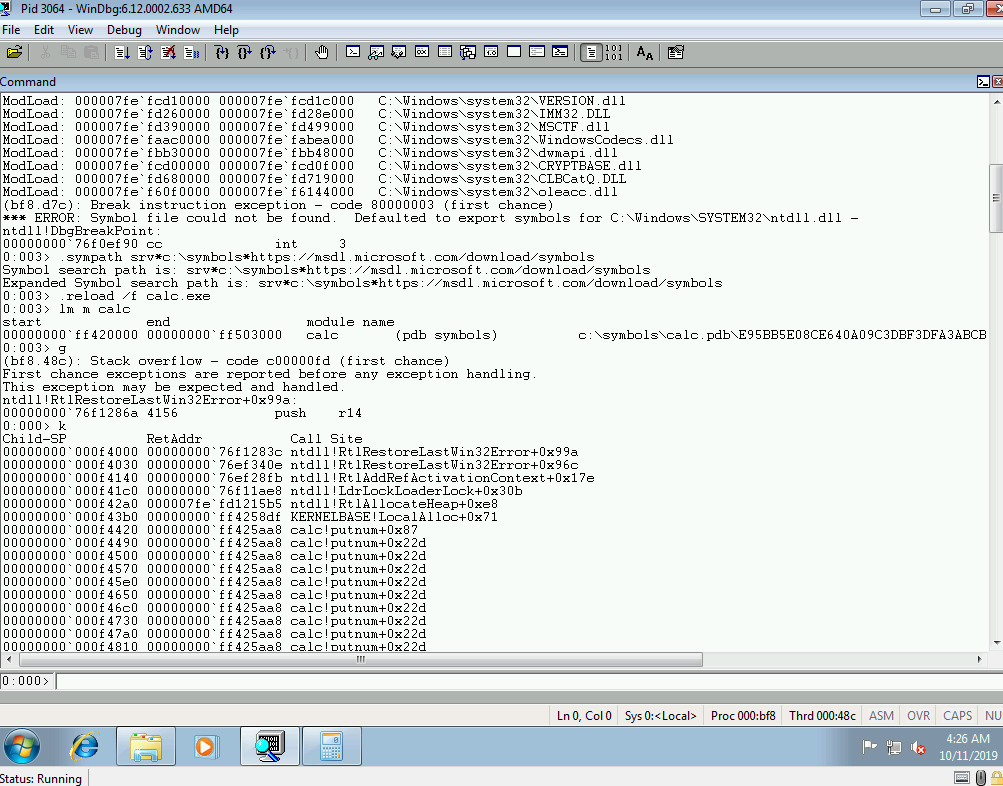1003x786 pixels.
Task: Click the Command window horizontal scrollbar thumb
Action: [x=361, y=659]
